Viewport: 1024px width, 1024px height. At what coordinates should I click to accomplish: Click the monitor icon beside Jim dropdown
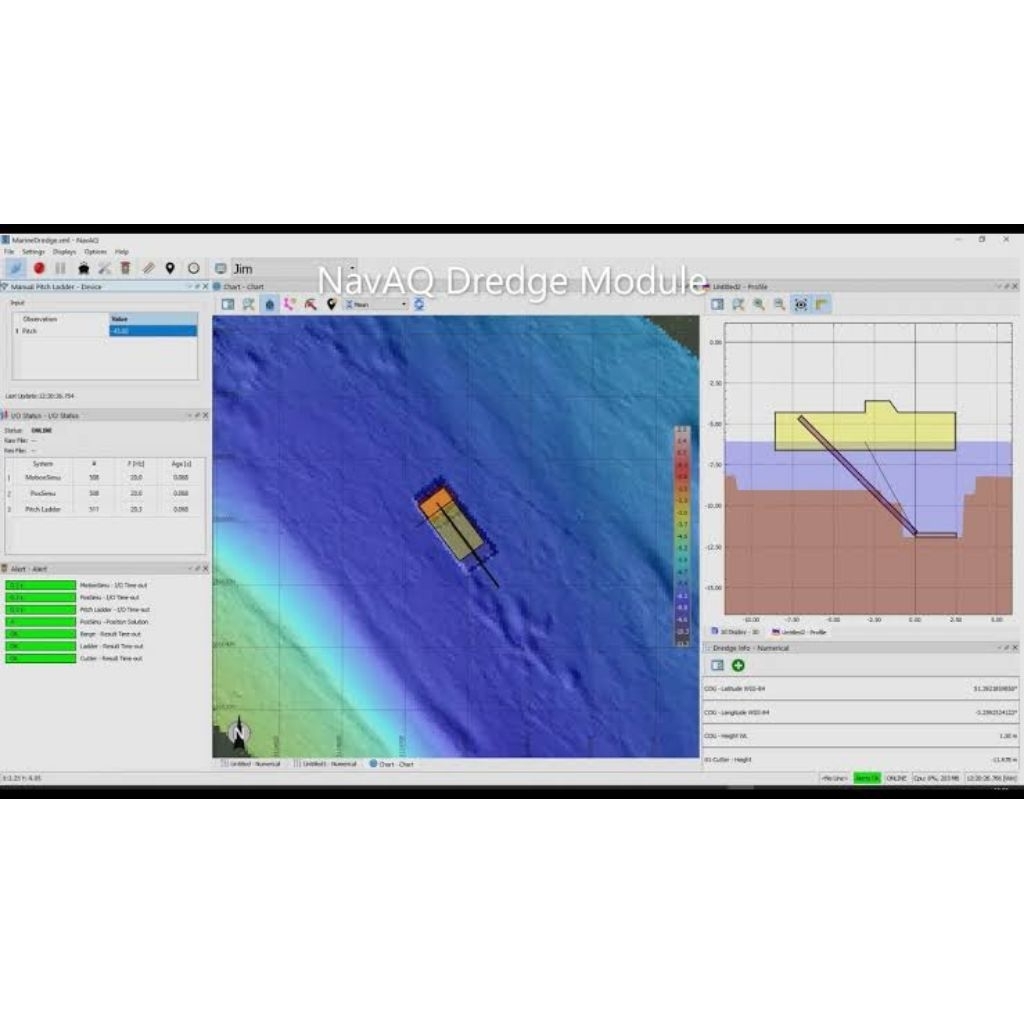[x=221, y=268]
